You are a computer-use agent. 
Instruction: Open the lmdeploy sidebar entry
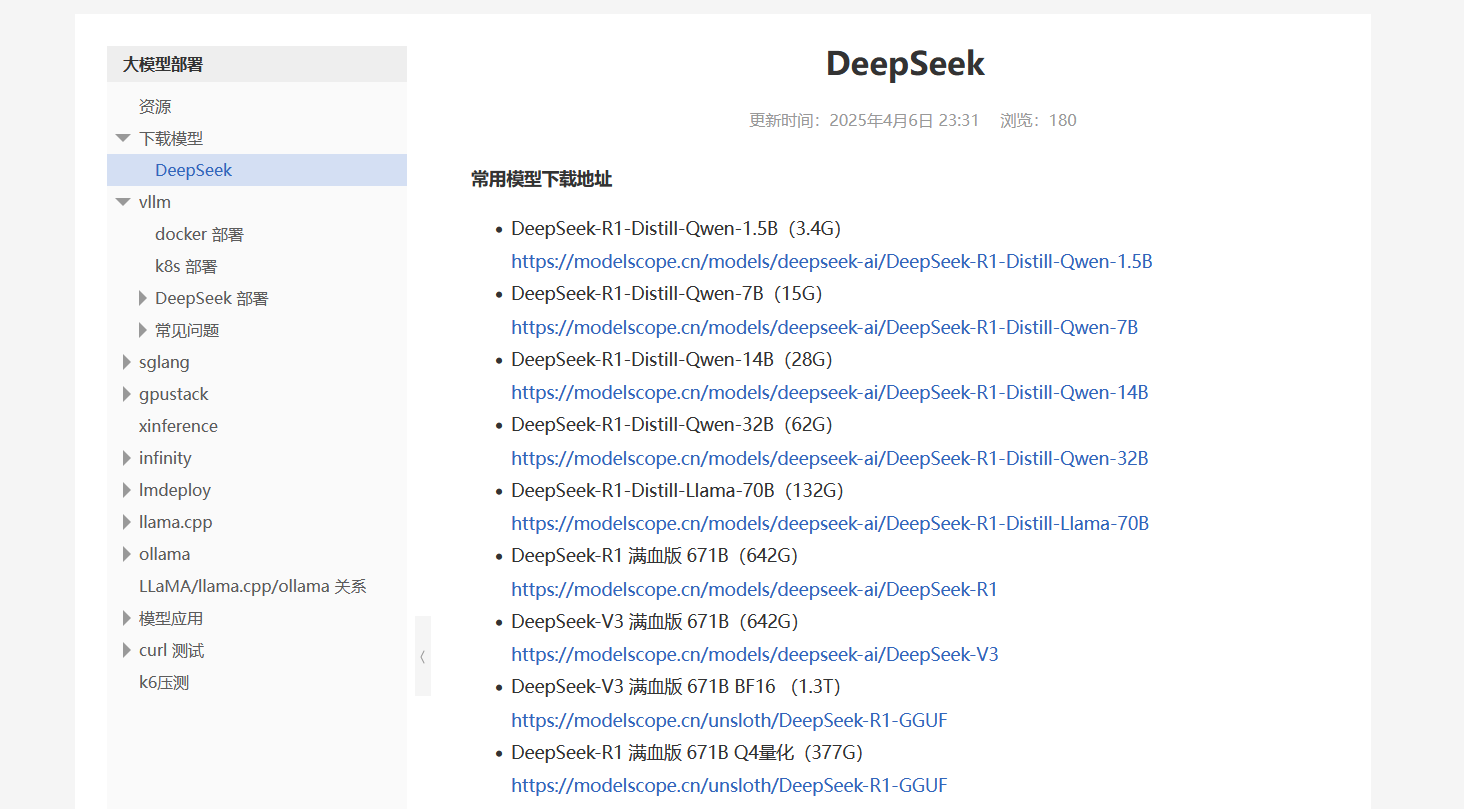pyautogui.click(x=175, y=490)
